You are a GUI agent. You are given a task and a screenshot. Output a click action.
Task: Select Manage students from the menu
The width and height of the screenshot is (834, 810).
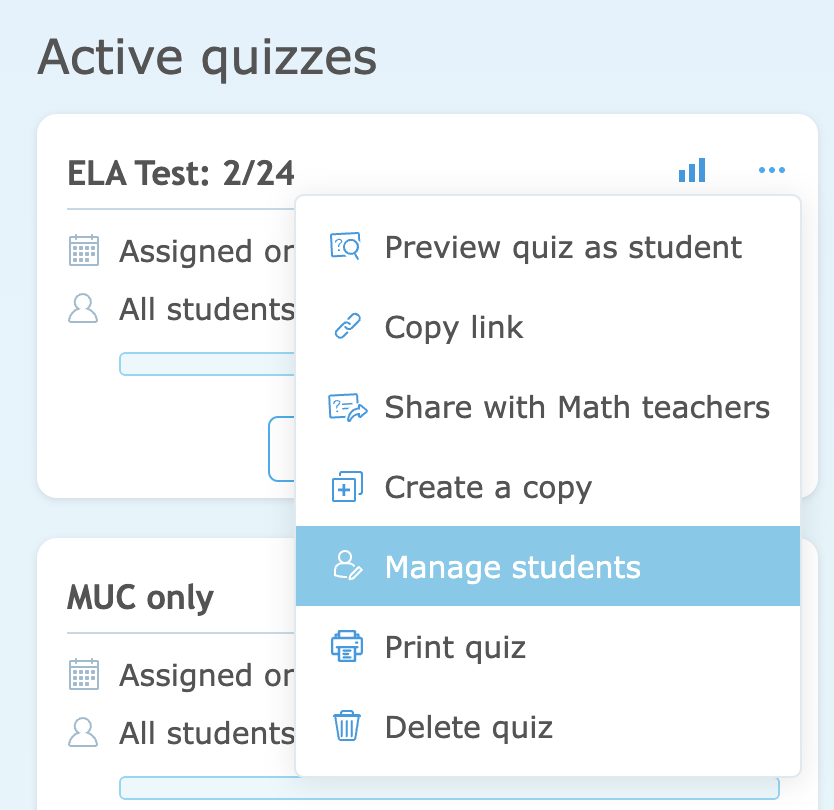coord(513,567)
